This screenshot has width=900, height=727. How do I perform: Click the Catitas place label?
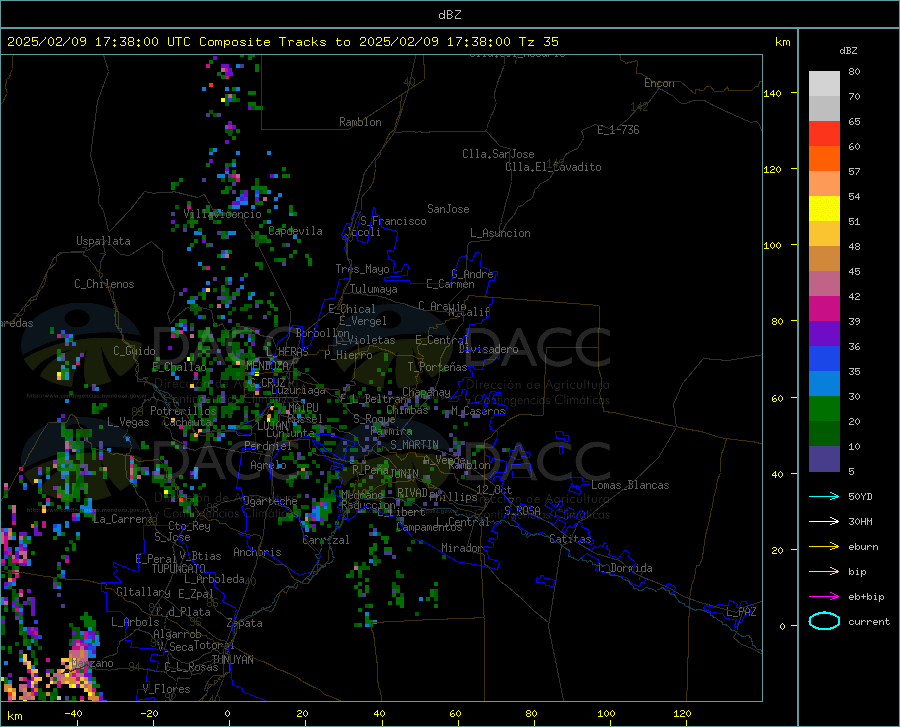tap(570, 539)
